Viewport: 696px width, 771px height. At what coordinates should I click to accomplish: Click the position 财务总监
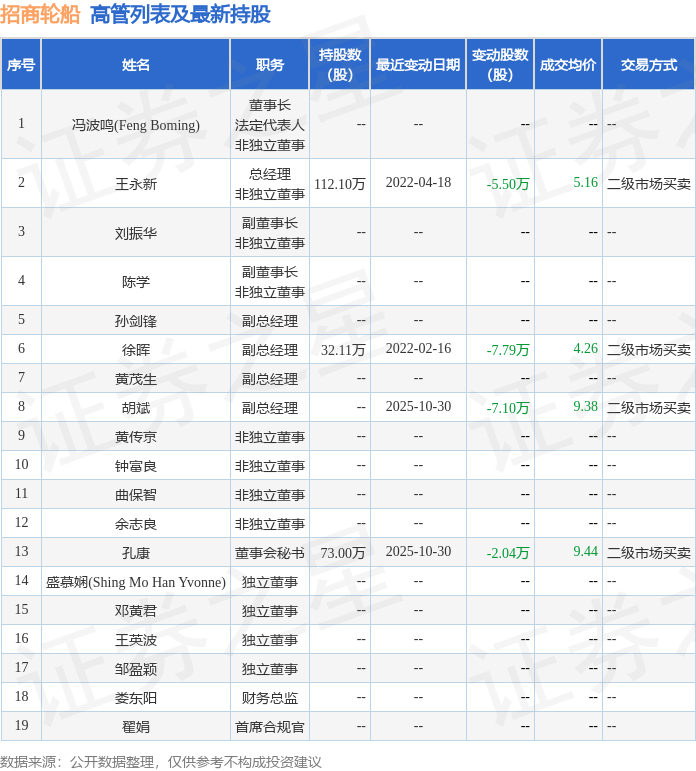[270, 698]
